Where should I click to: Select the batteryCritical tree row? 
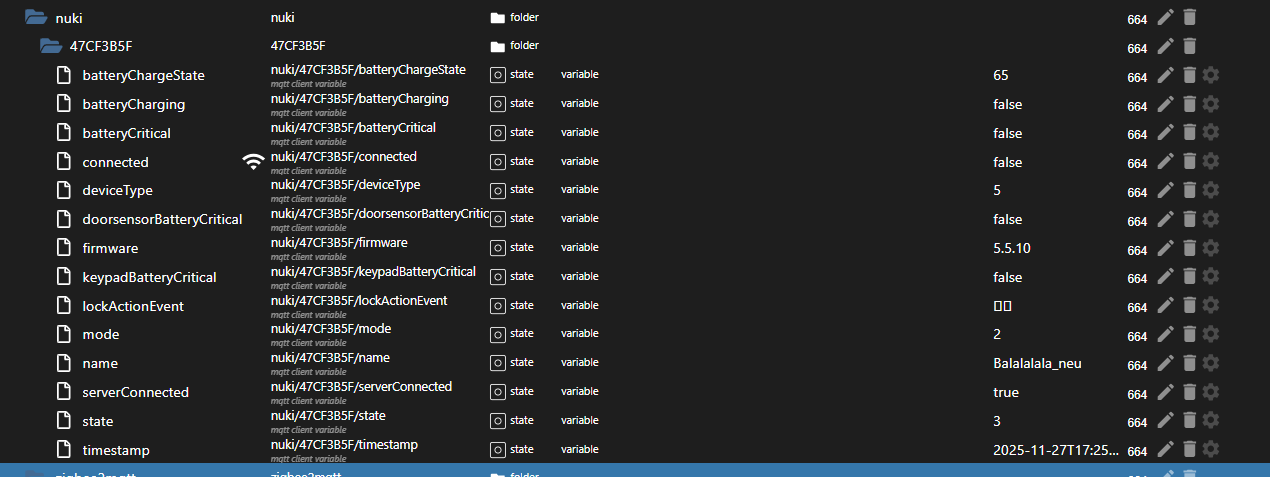tap(635, 133)
